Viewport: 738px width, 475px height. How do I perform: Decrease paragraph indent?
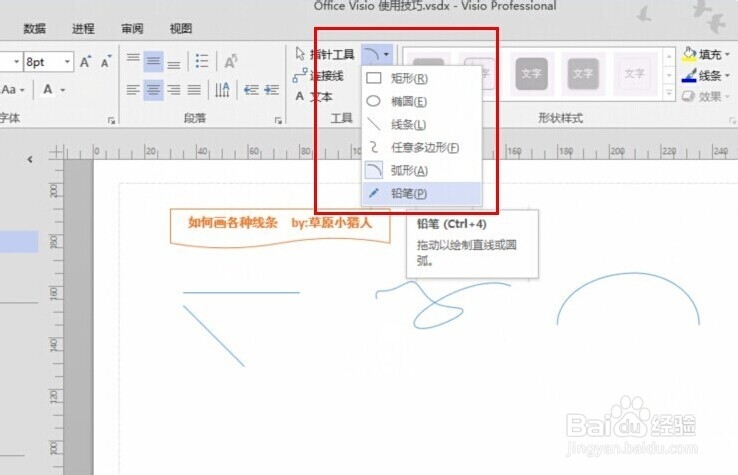(251, 90)
